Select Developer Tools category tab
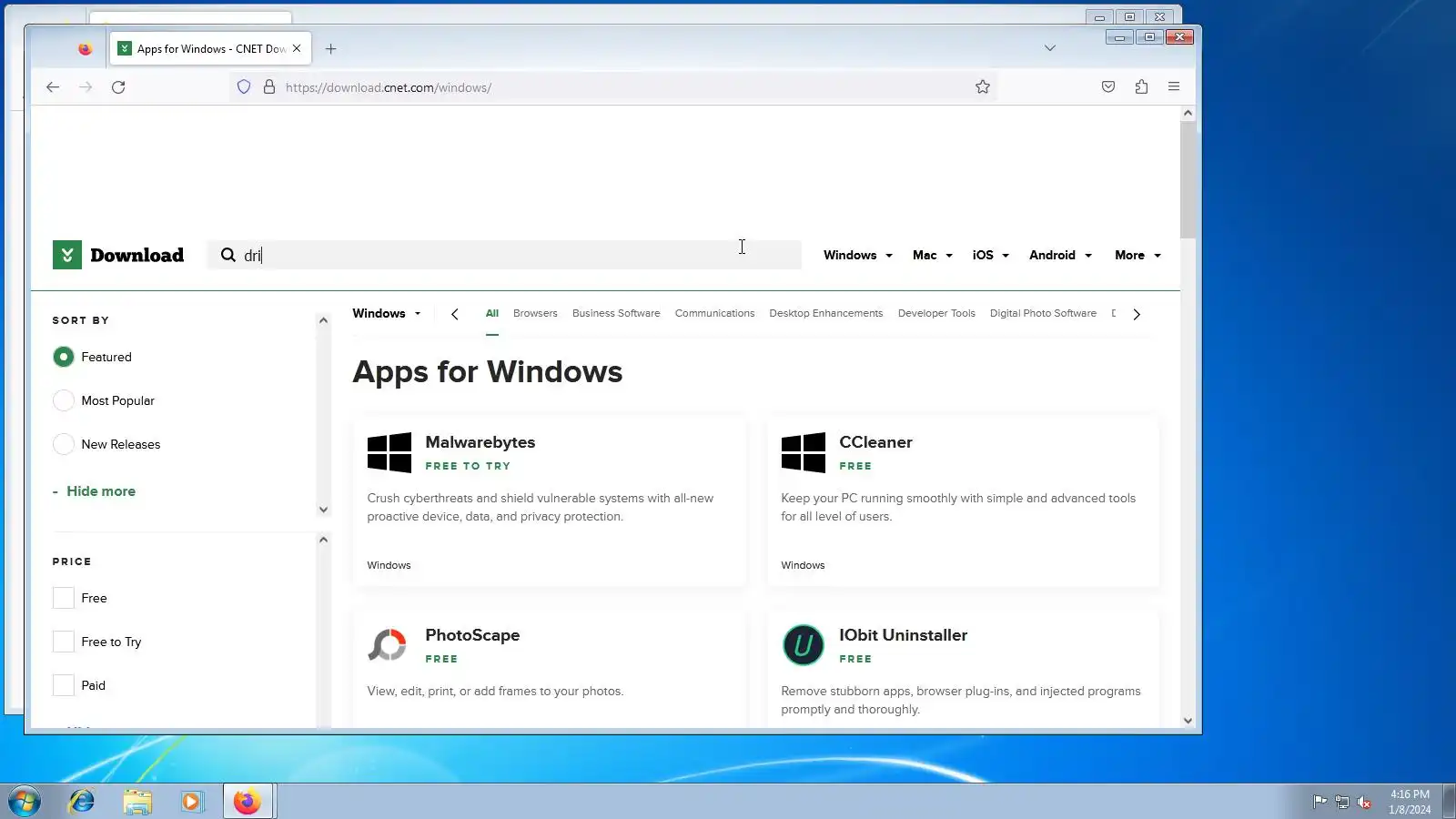Screen dimensions: 1456x819 coord(936,313)
